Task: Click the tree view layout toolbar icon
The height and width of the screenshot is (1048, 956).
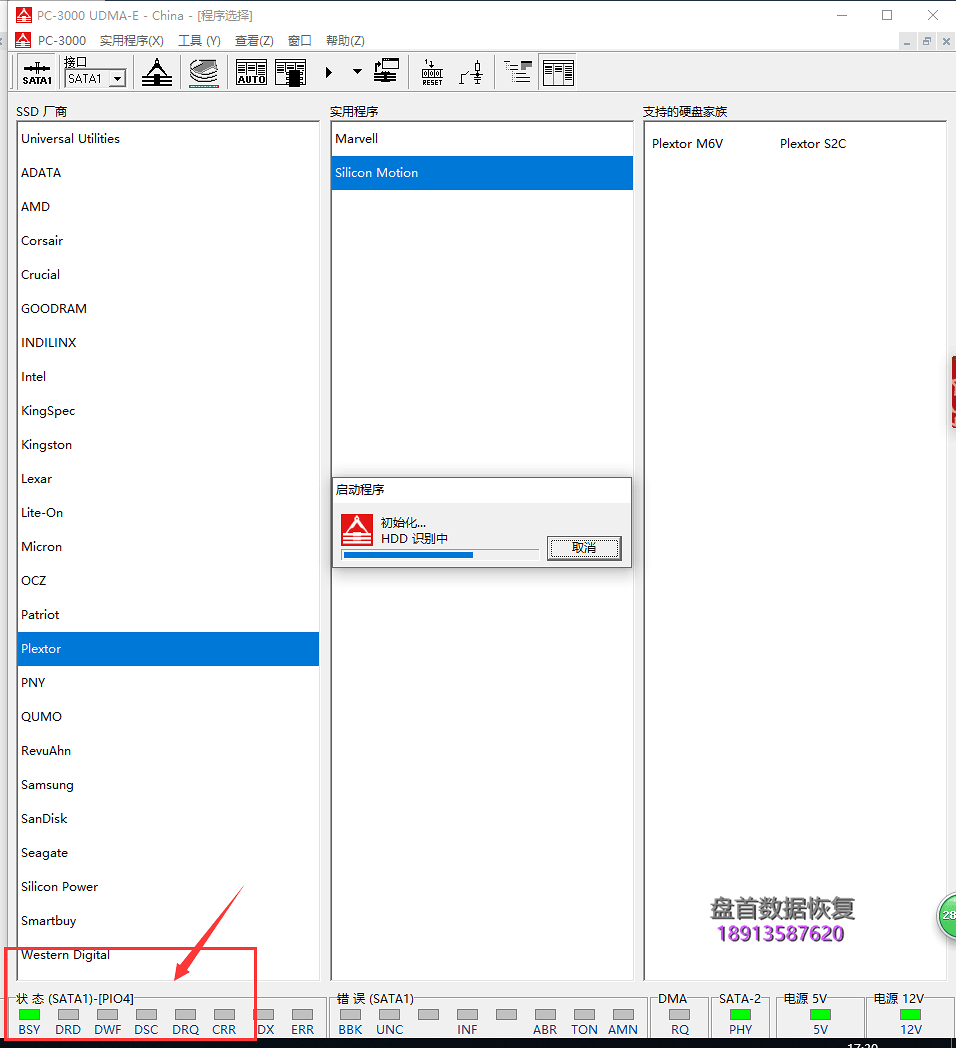Action: (518, 72)
